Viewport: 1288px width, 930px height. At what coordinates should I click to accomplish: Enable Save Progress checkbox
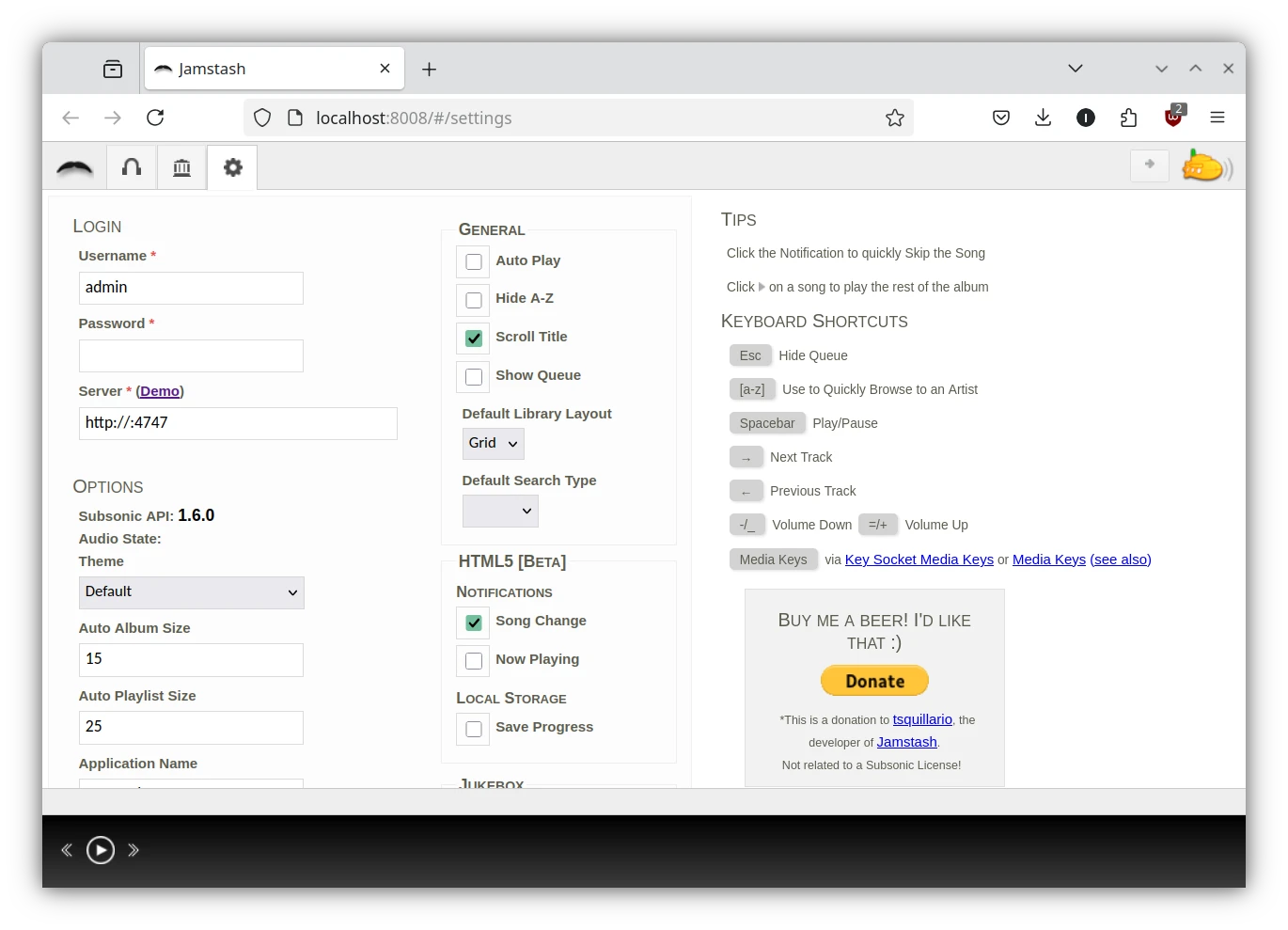point(474,729)
